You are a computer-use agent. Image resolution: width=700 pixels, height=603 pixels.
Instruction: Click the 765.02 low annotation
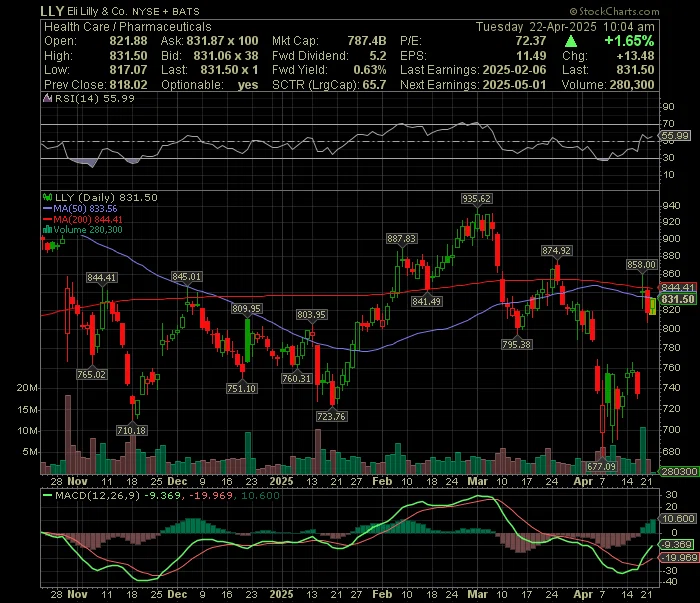click(92, 374)
